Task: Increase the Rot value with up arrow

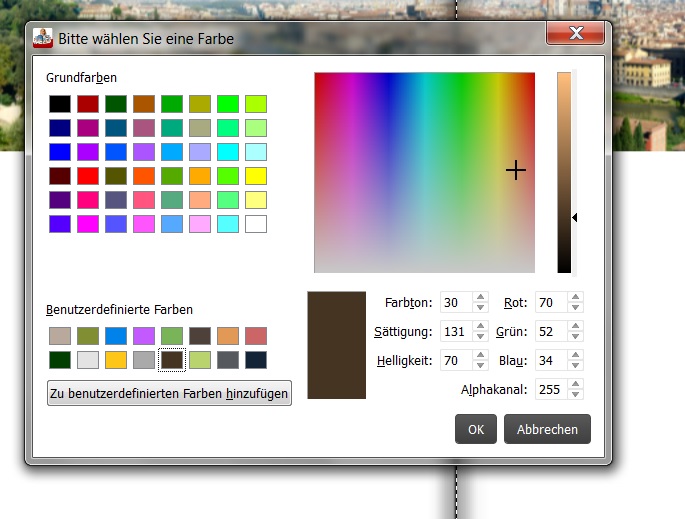Action: [x=574, y=297]
